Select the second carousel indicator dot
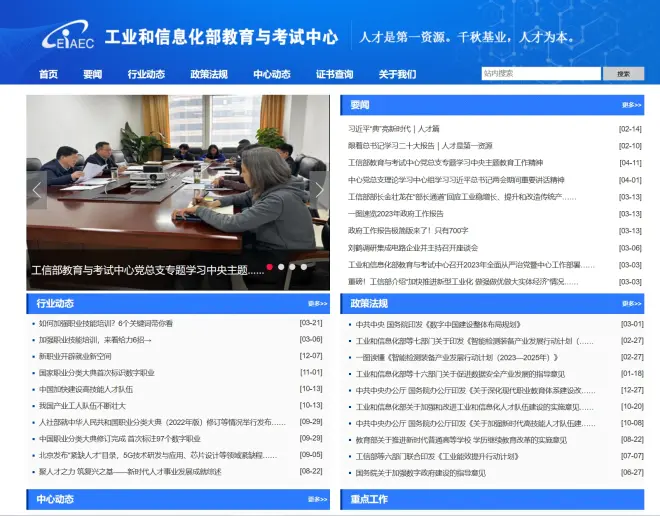660x516 pixels. [281, 267]
